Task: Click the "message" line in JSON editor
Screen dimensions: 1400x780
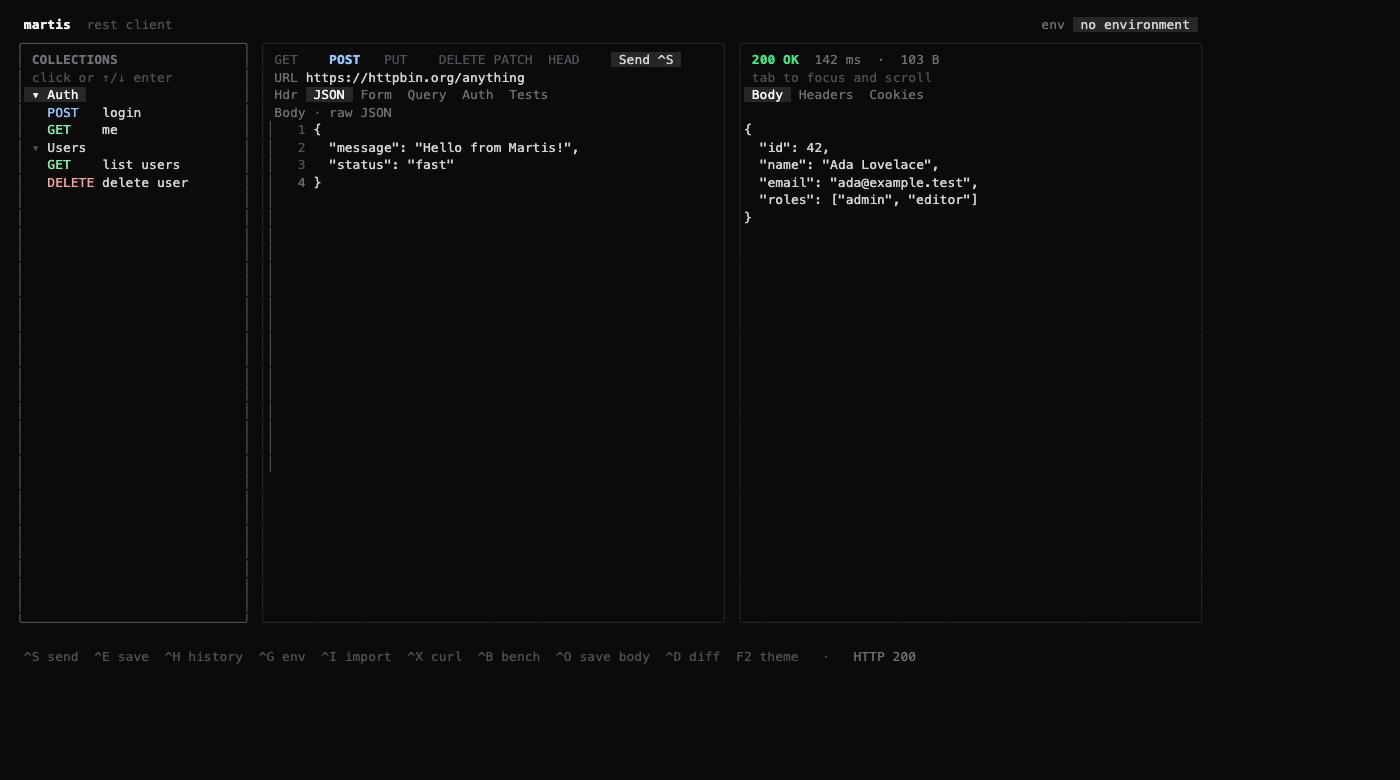Action: pos(454,148)
